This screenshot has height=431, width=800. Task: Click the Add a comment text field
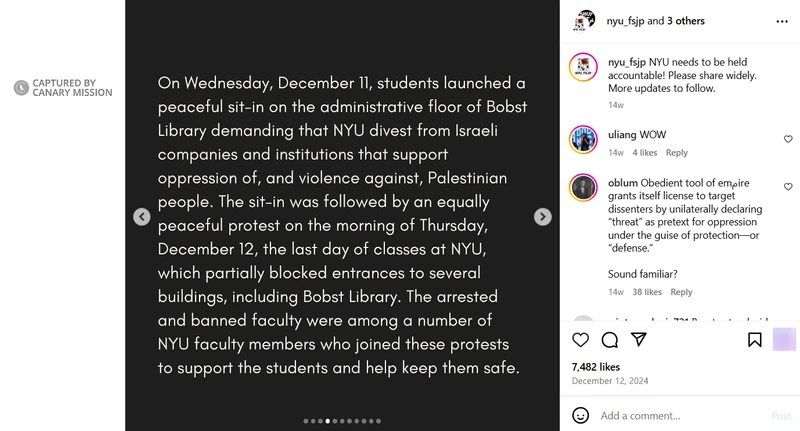(680, 415)
